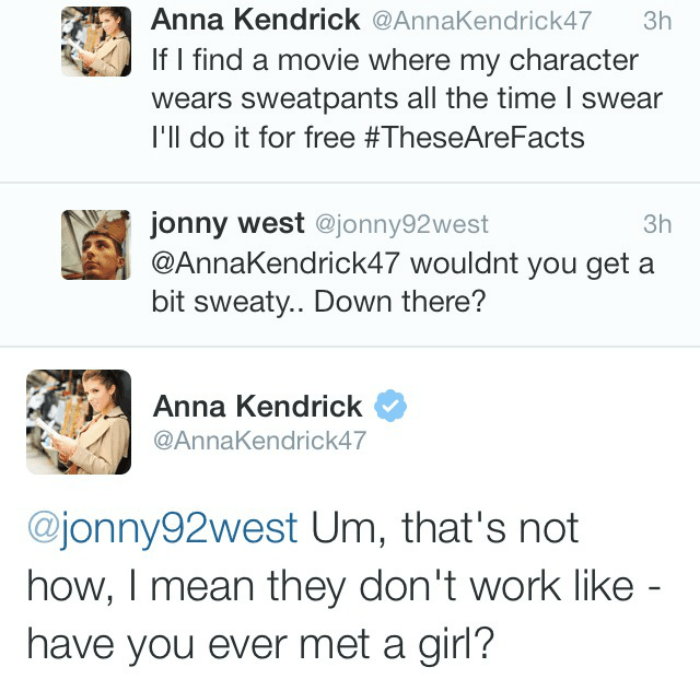Click the 3h timestamp on jonny west's reply
The height and width of the screenshot is (679, 700).
657,225
